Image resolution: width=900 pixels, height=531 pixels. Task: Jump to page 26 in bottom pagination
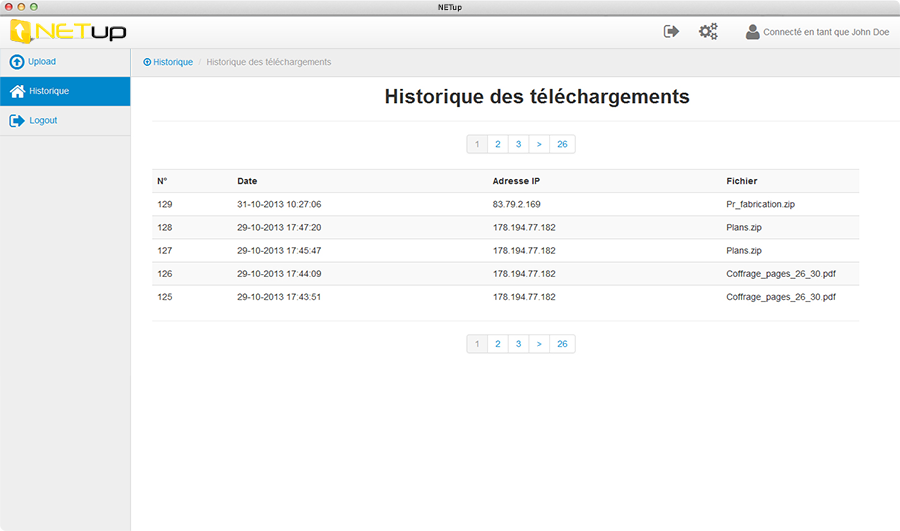(x=562, y=344)
